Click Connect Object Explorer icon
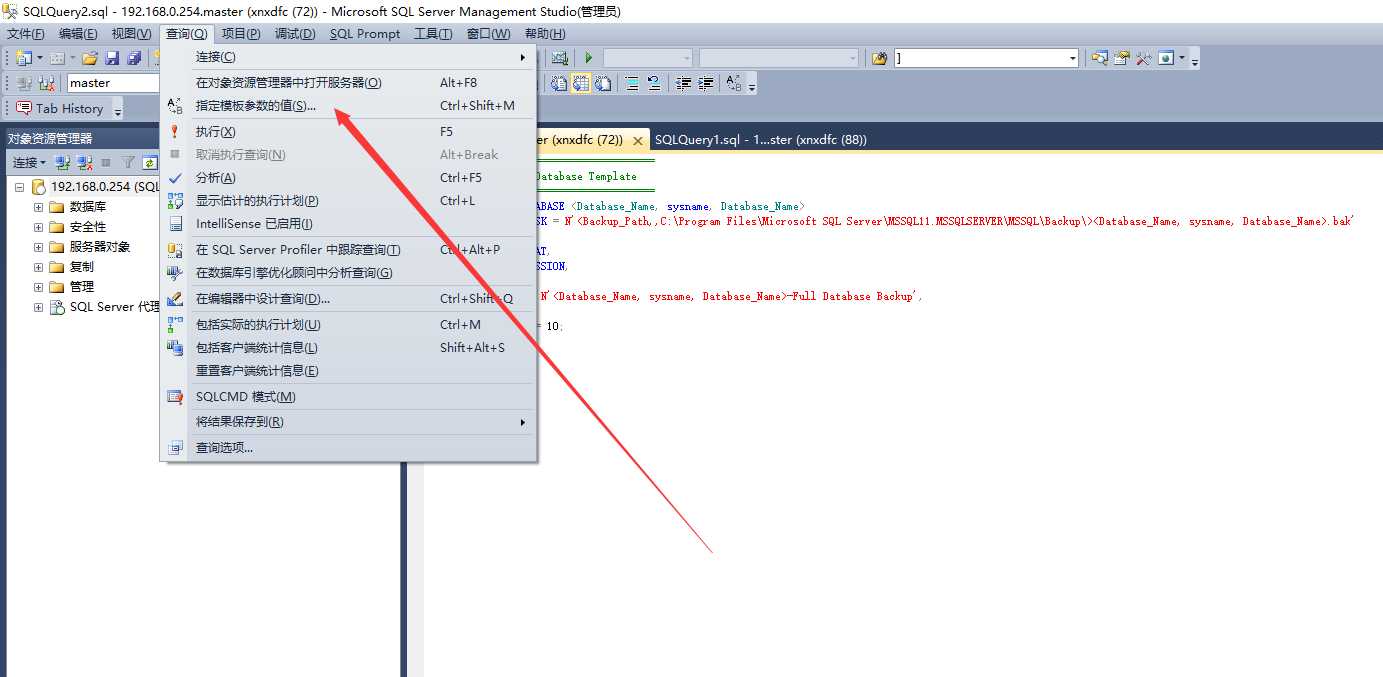This screenshot has height=677, width=1383. point(62,162)
